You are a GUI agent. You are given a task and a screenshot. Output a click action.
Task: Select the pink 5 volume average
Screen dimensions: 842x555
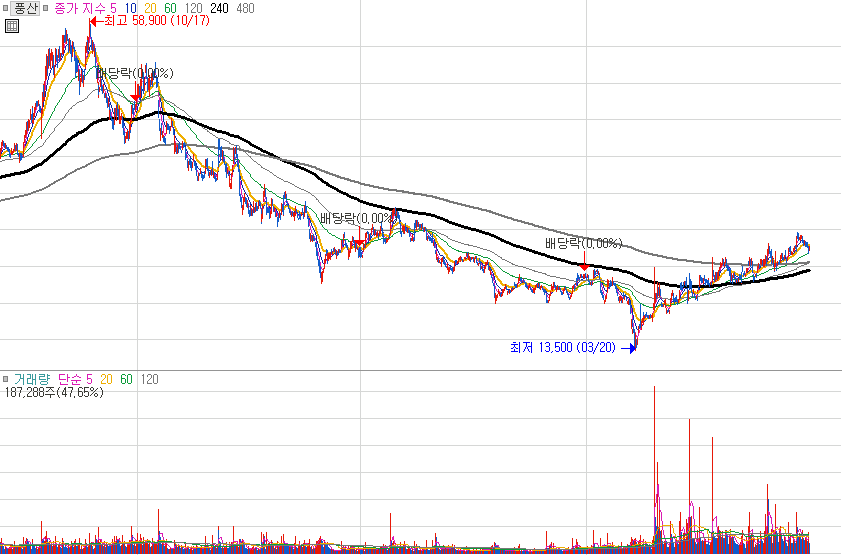click(89, 379)
